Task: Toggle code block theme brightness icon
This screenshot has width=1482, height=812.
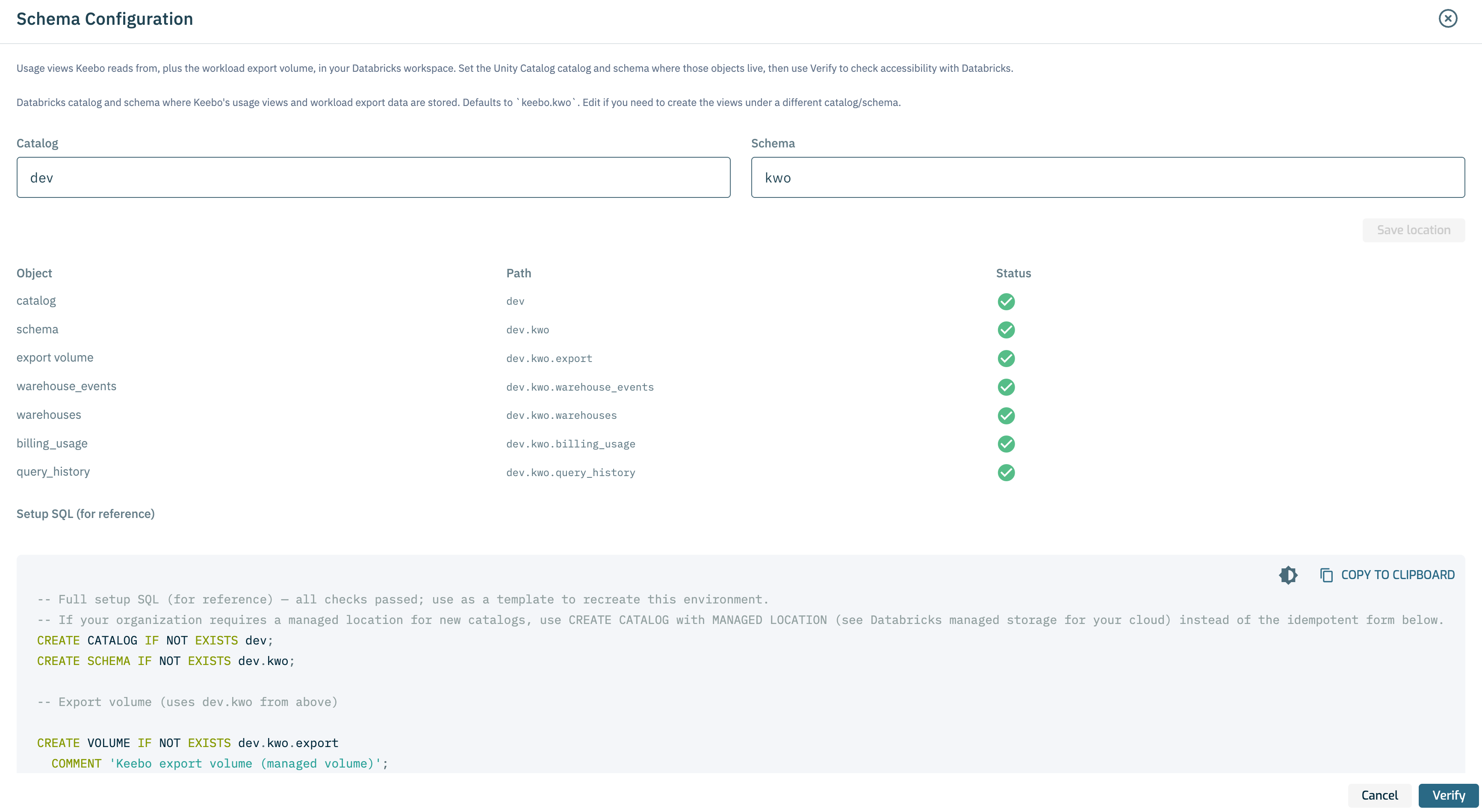Action: point(1288,574)
